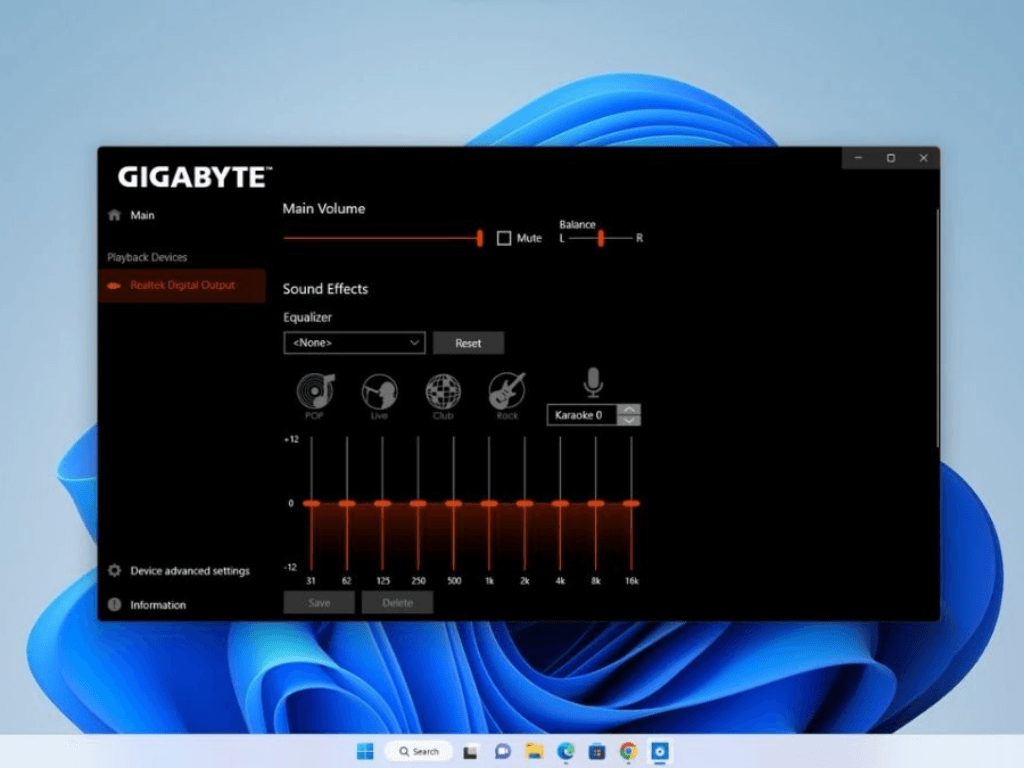Screen dimensions: 1024x768
Task: Open Device advanced settings via gear icon
Action: click(115, 570)
